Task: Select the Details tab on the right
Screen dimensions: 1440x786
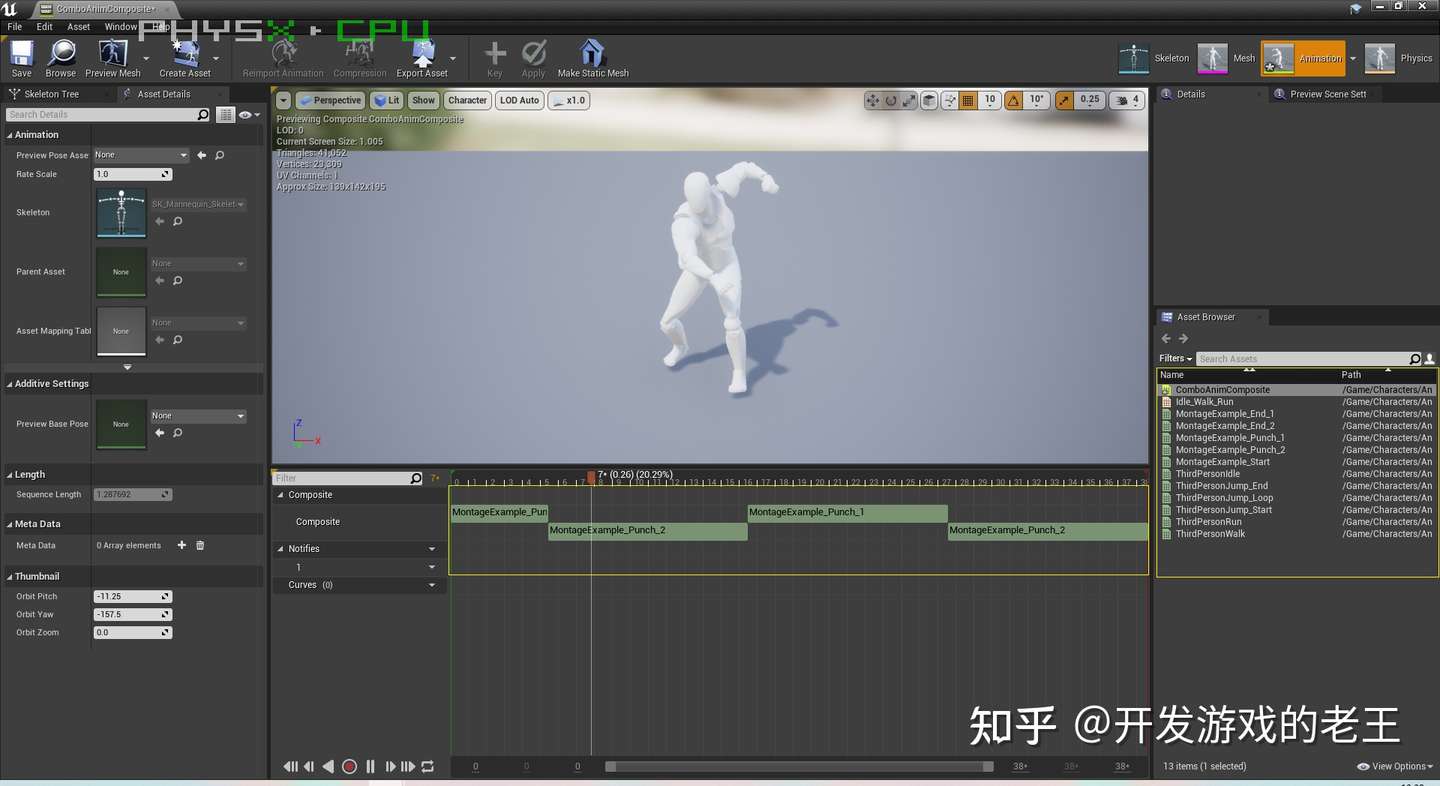Action: pyautogui.click(x=1190, y=94)
